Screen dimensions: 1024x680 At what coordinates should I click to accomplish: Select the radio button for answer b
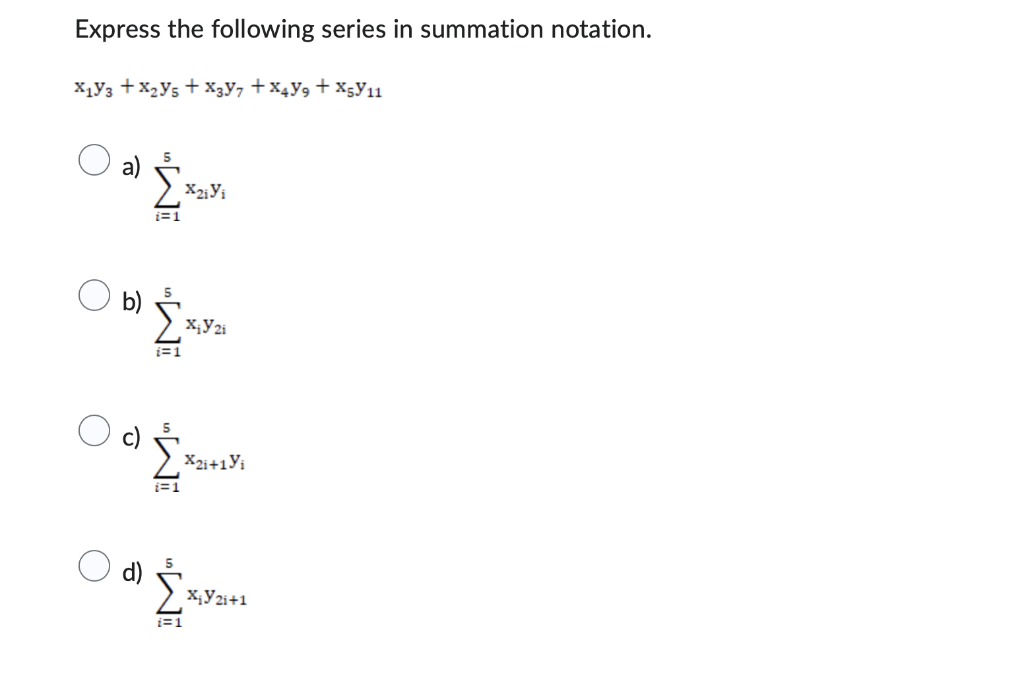[x=95, y=294]
